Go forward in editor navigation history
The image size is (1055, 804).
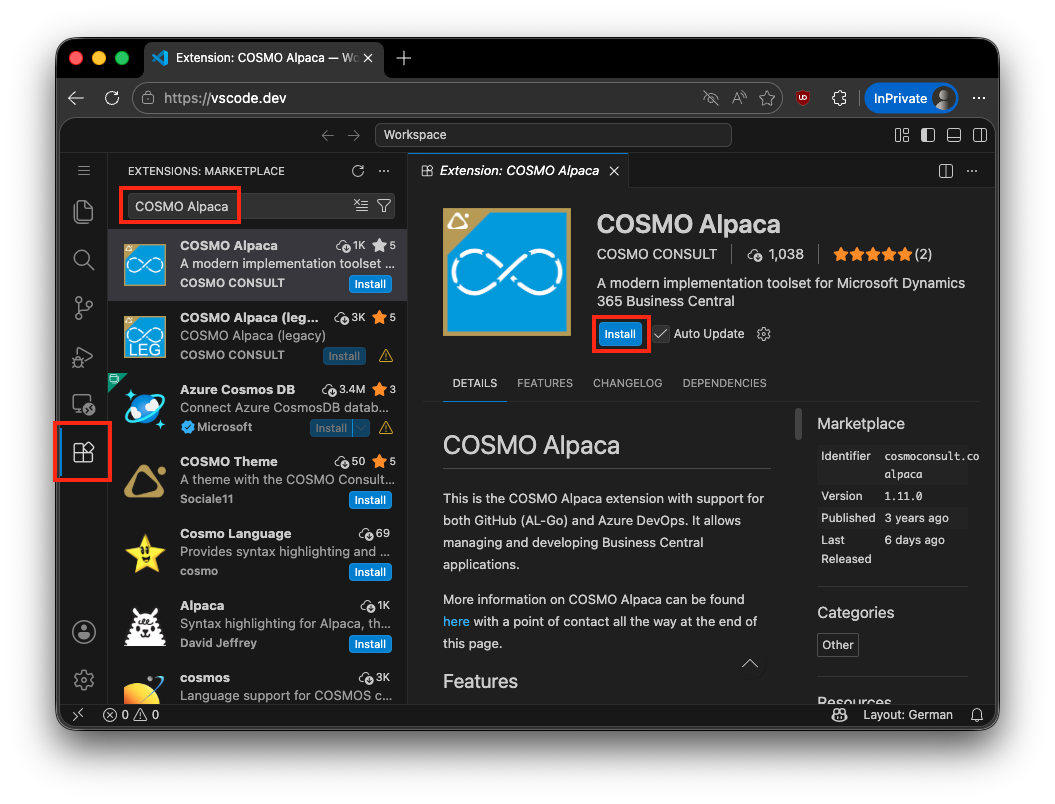pos(354,135)
